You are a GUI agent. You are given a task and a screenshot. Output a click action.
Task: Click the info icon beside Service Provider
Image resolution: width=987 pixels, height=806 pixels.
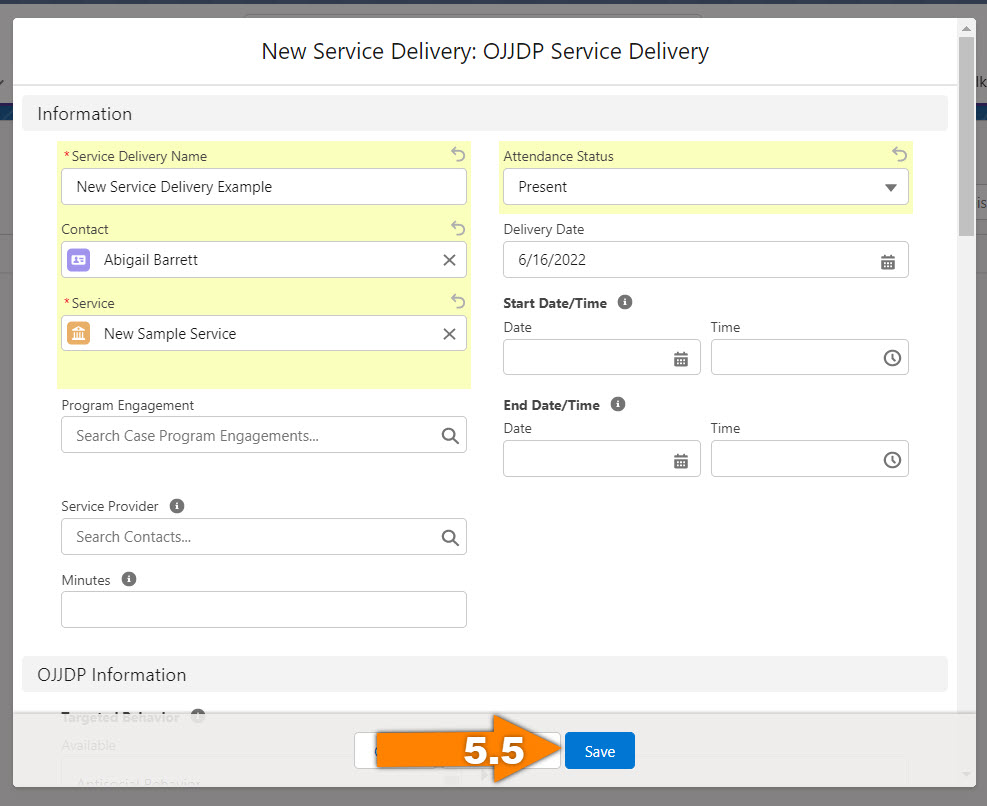point(177,505)
